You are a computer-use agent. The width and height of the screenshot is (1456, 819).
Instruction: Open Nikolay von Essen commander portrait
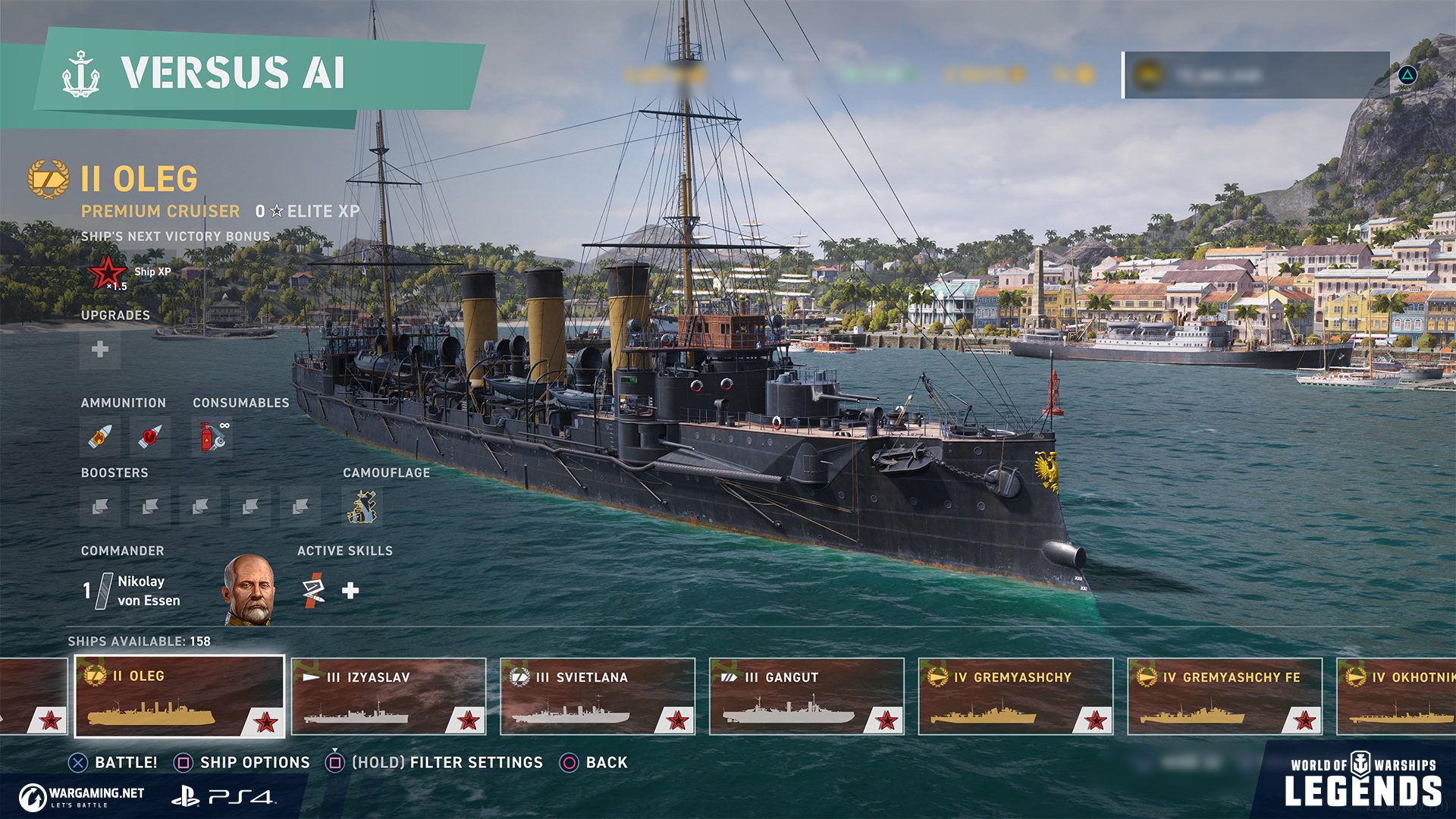click(249, 590)
